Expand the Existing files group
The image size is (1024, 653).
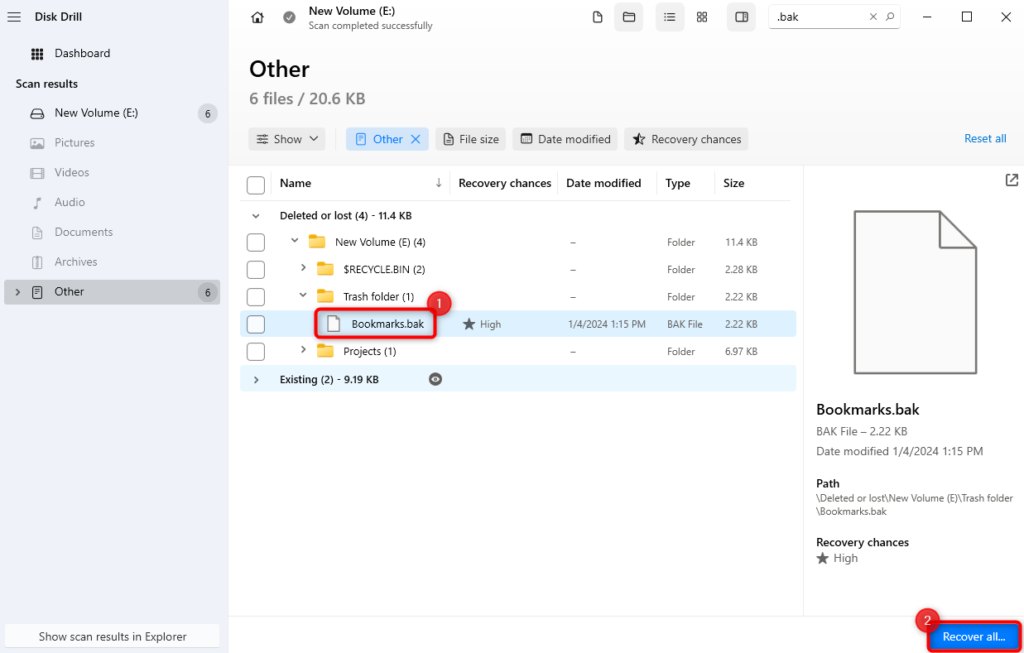pyautogui.click(x=256, y=379)
